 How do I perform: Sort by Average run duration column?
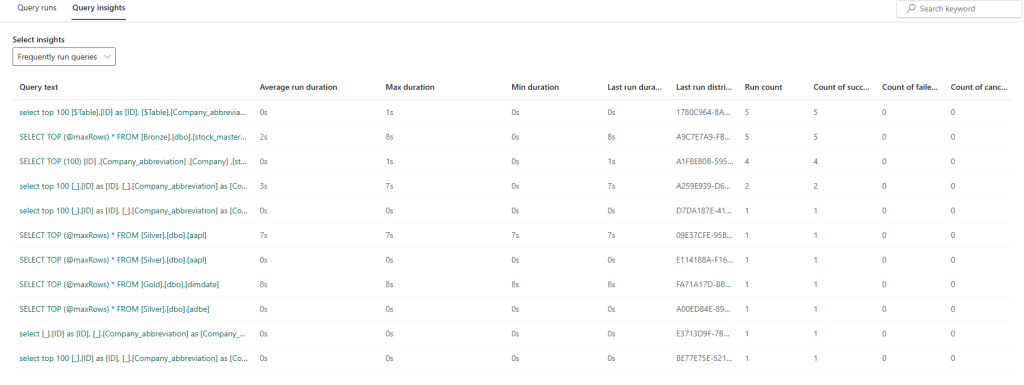[x=298, y=87]
